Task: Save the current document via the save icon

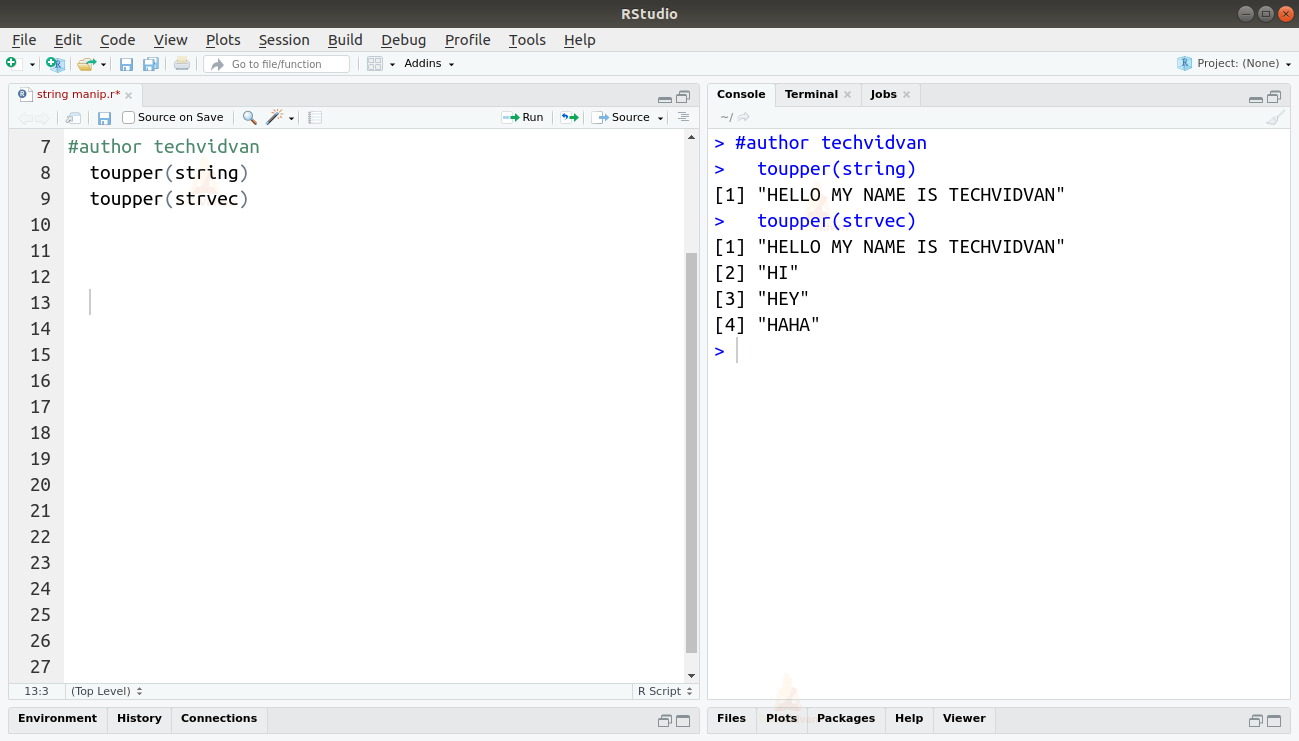Action: tap(126, 63)
